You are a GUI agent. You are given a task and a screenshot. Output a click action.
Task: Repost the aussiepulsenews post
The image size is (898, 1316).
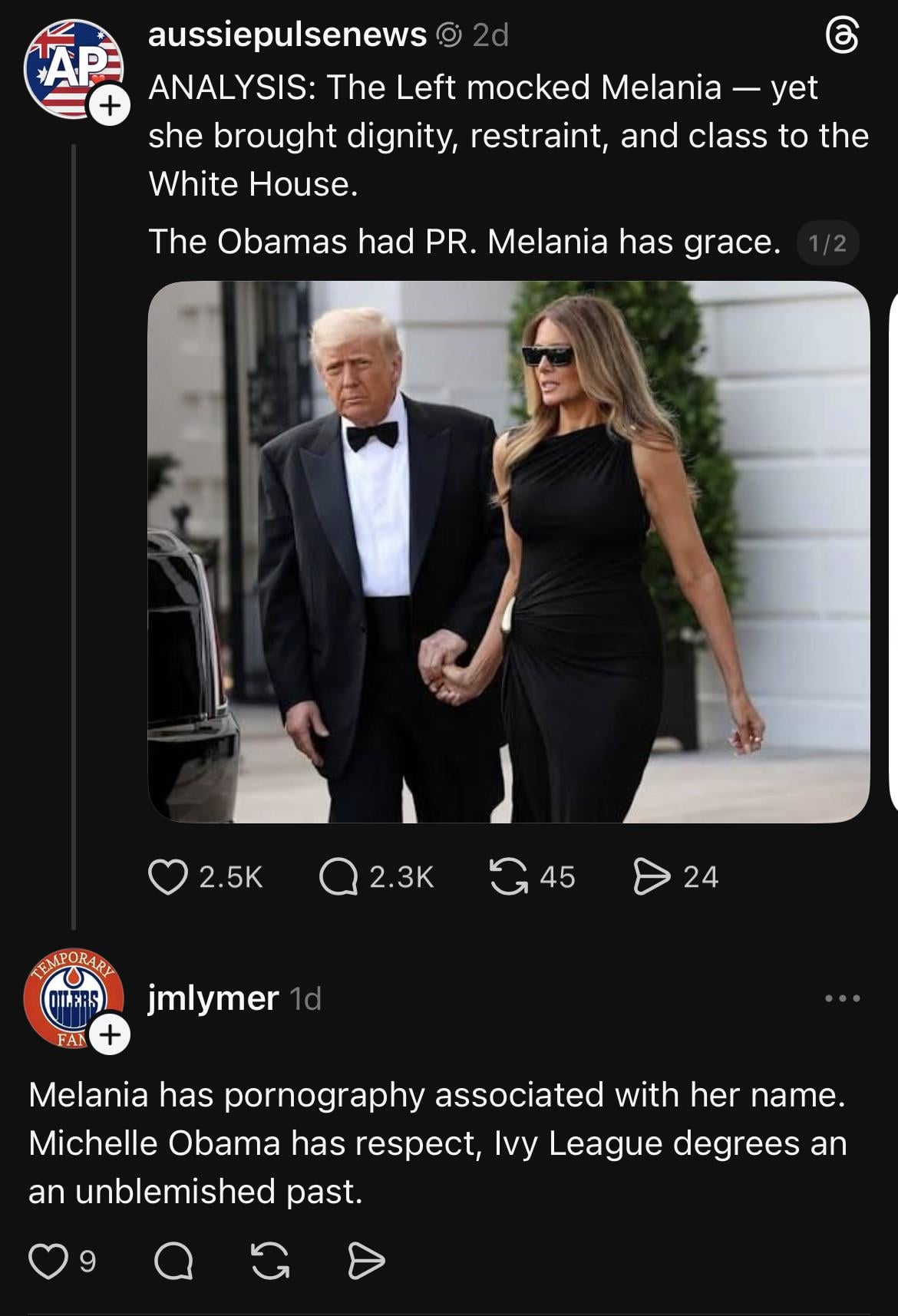[x=509, y=877]
